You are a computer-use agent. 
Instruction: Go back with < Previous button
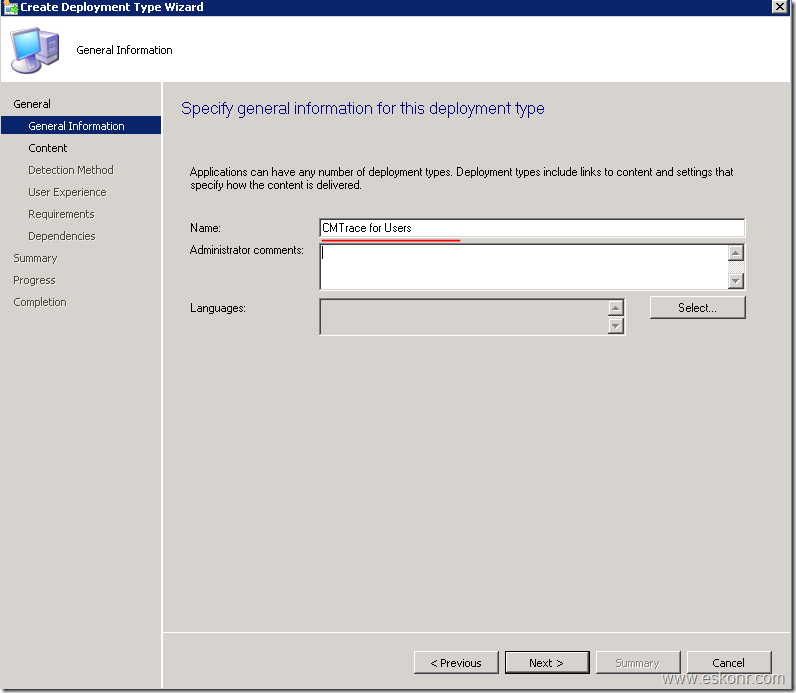pos(456,663)
